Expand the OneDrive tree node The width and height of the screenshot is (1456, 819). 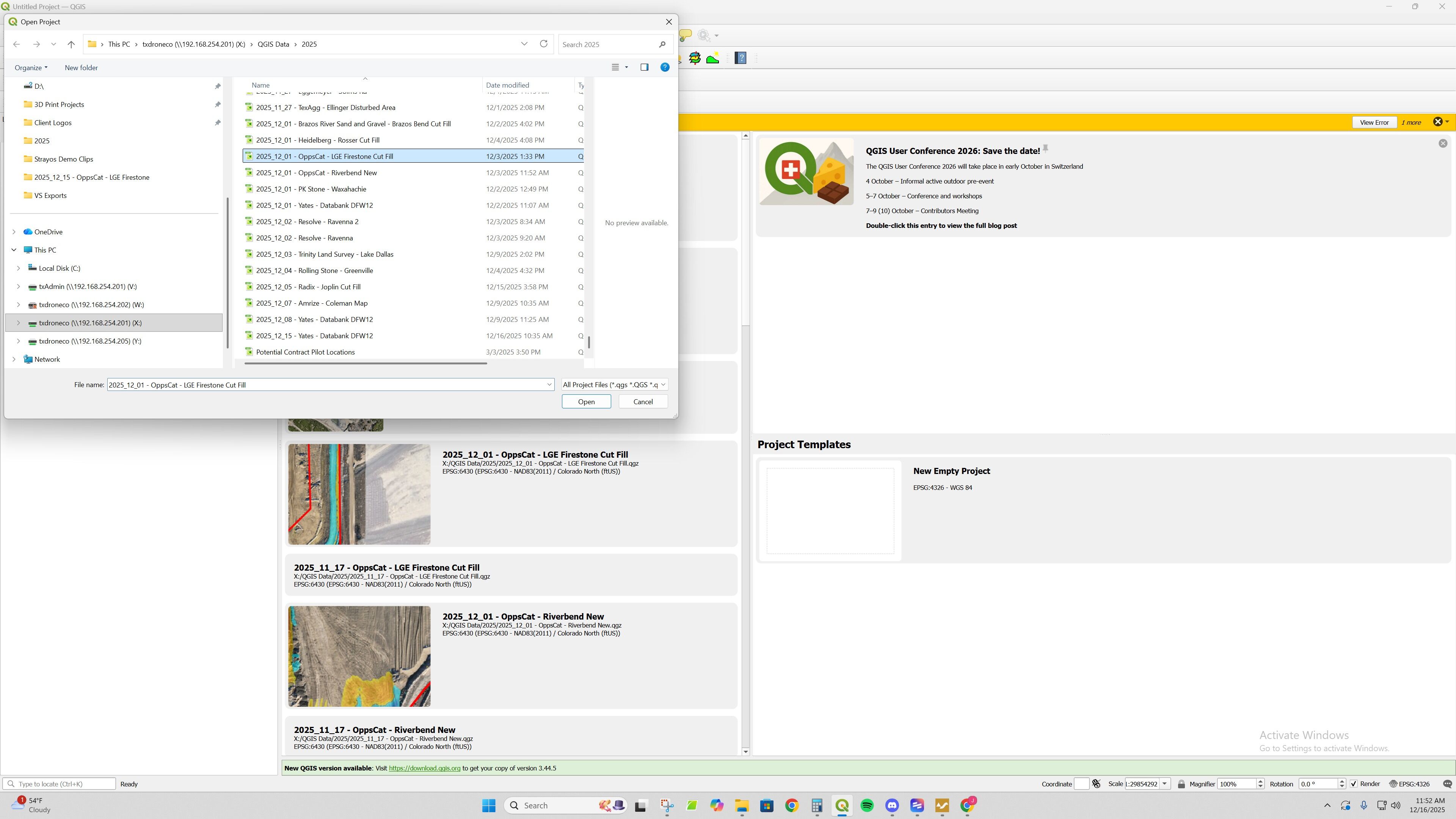(x=14, y=232)
